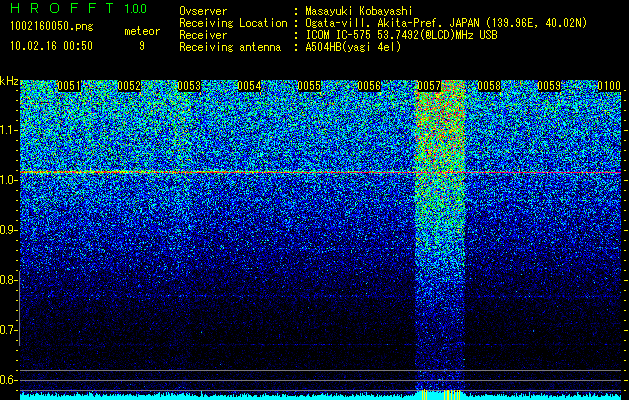Click the 1.0 frequency axis label
629x400 pixels.
[8, 180]
